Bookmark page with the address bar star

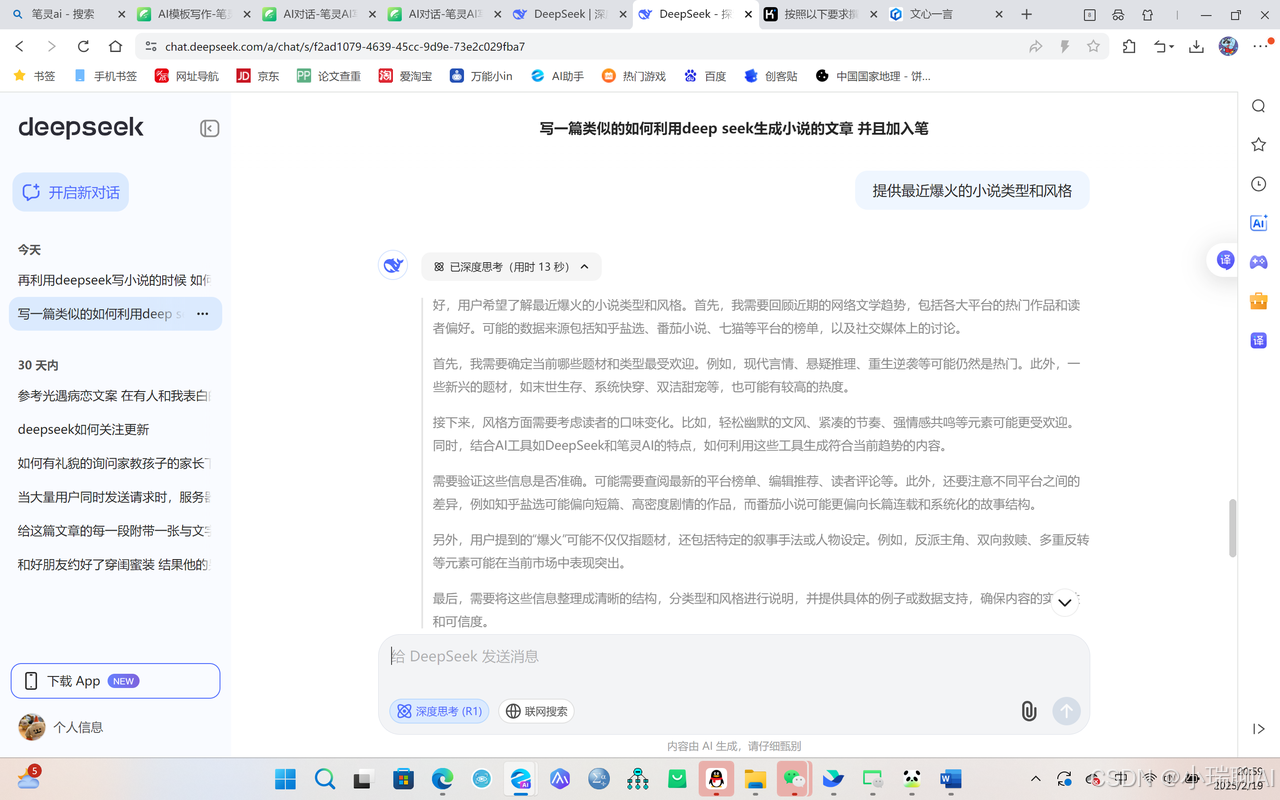[1093, 47]
